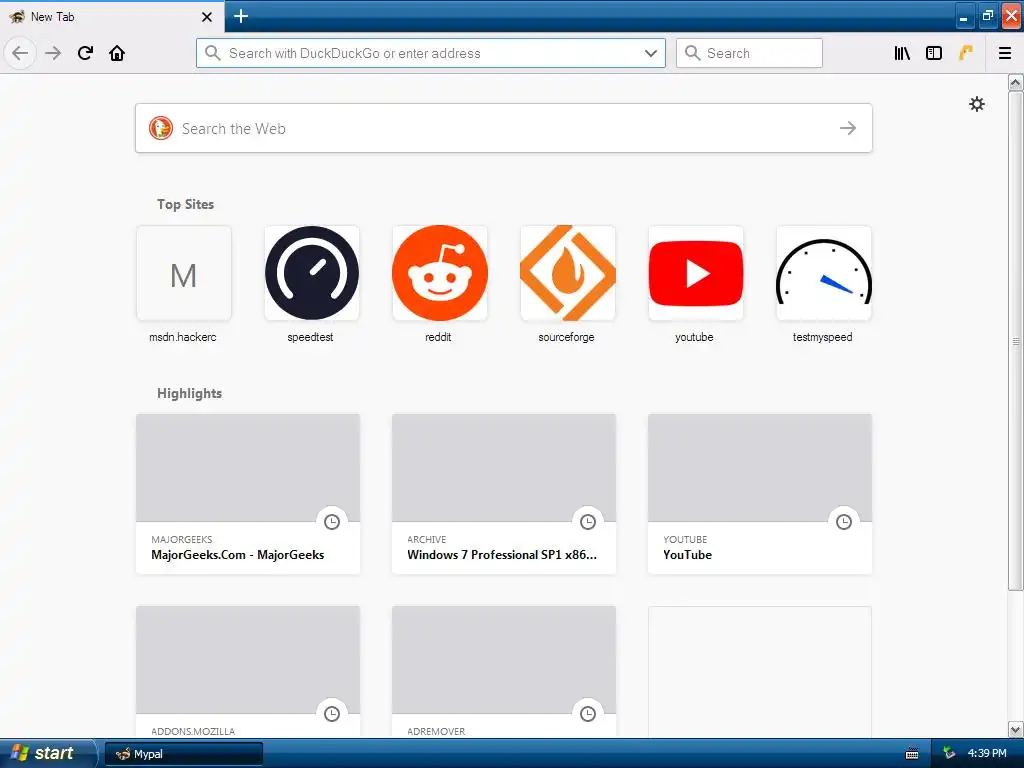Go back using the back arrow
Viewport: 1024px width, 768px height.
coord(20,53)
